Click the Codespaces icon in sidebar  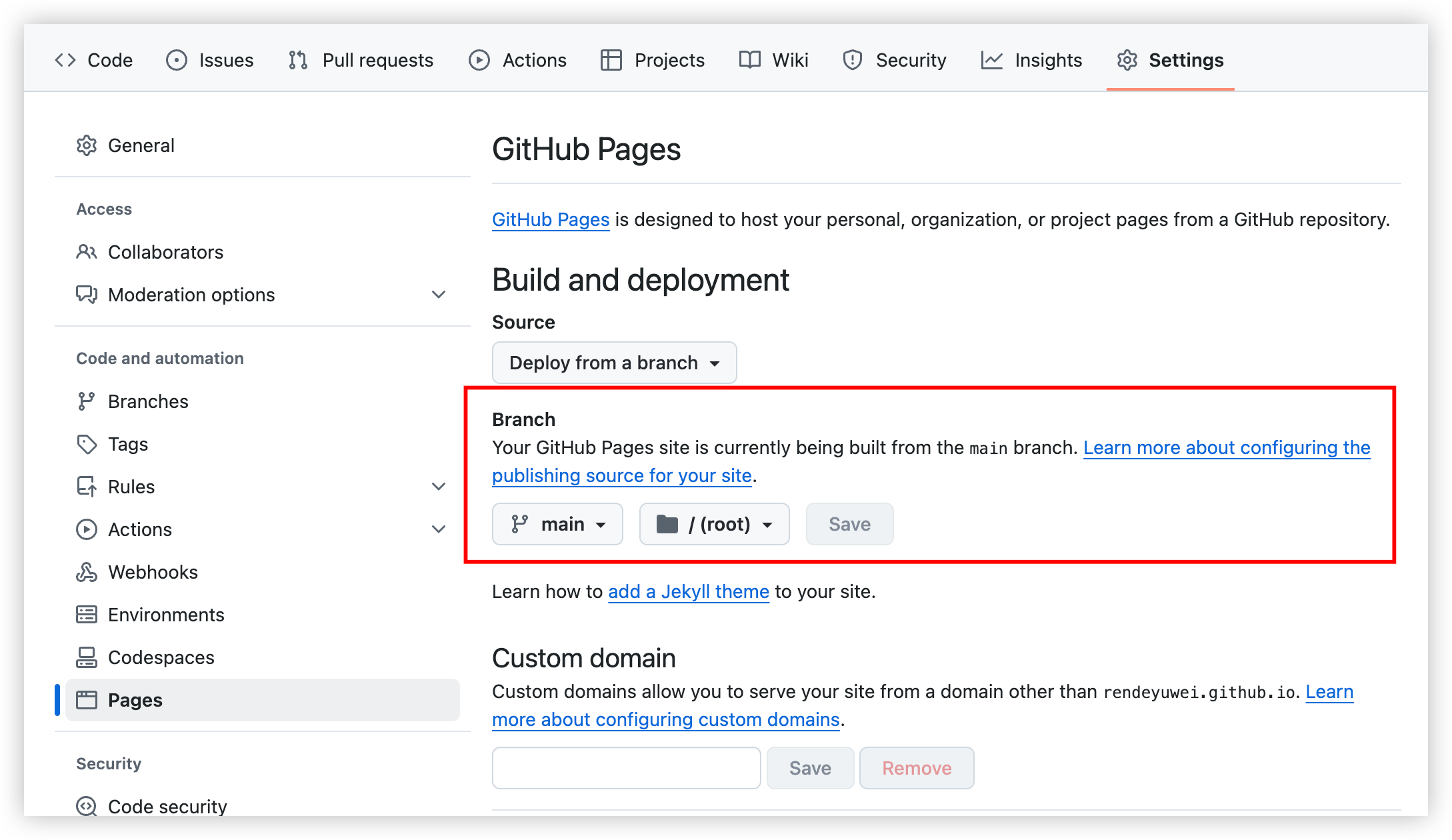pos(87,657)
